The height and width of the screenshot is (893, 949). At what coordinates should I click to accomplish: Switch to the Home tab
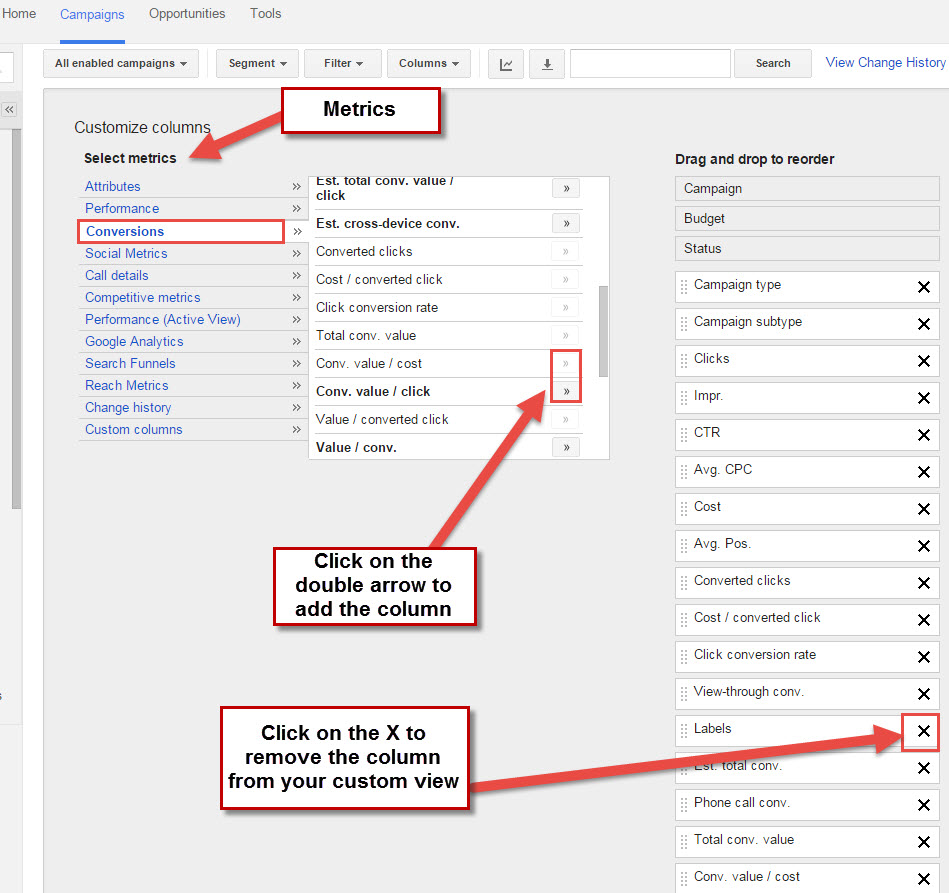(19, 13)
